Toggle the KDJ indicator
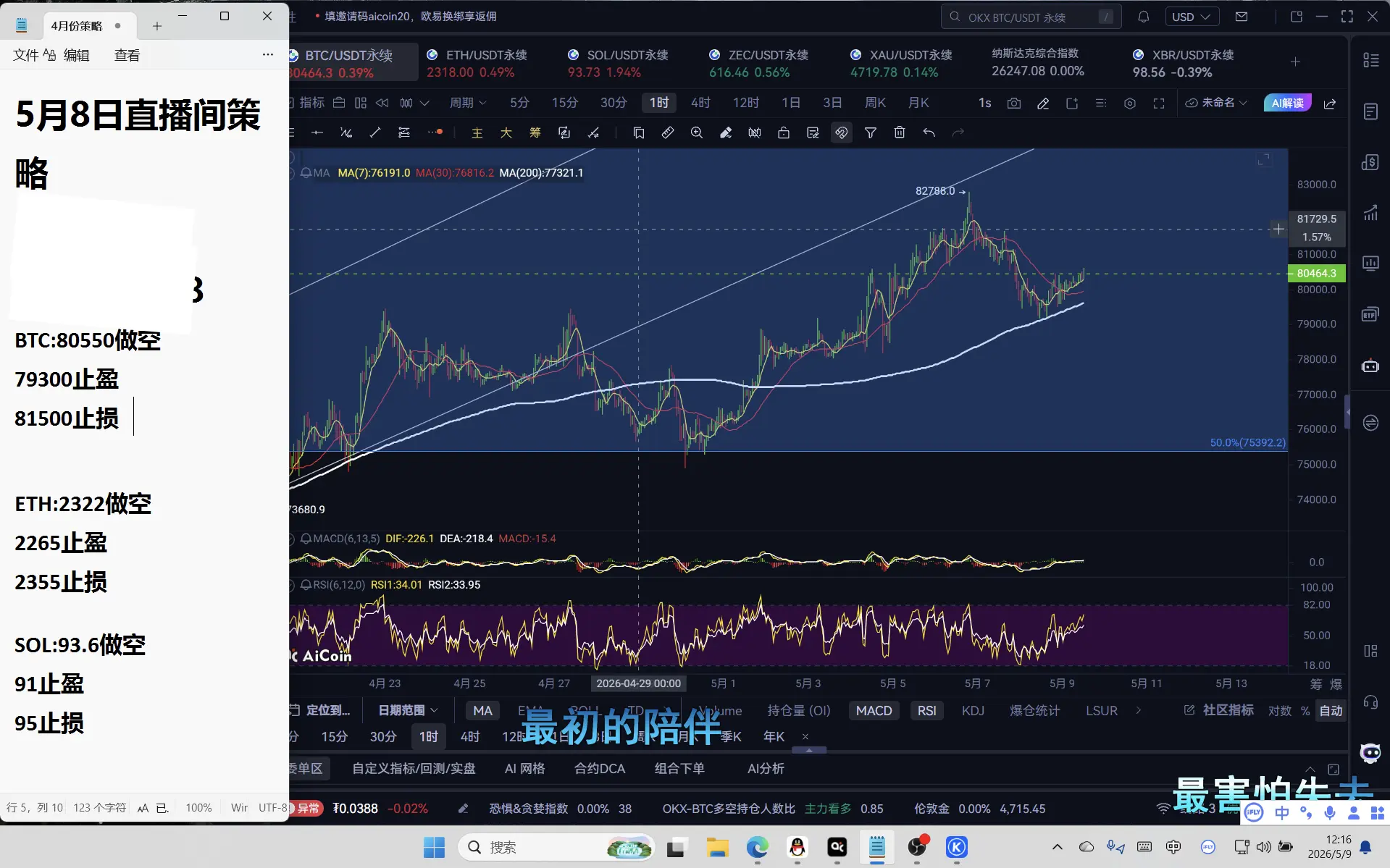Image resolution: width=1390 pixels, height=868 pixels. [973, 711]
